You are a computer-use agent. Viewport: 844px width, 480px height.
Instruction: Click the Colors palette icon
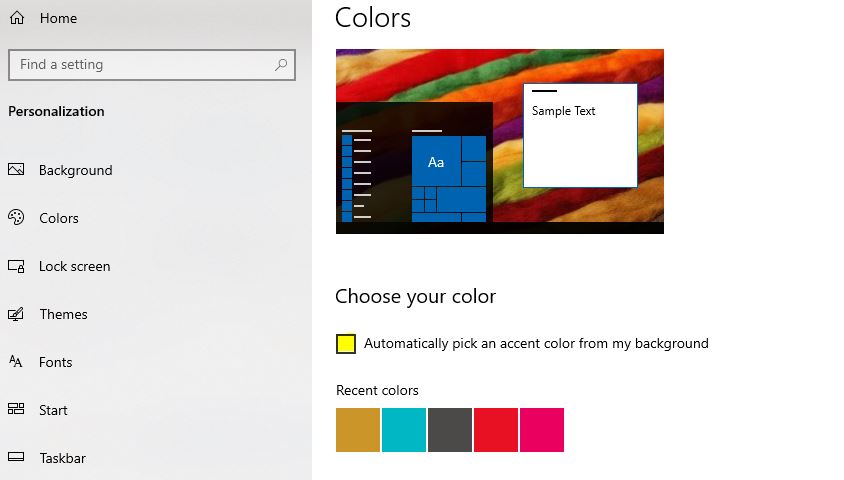click(x=16, y=217)
